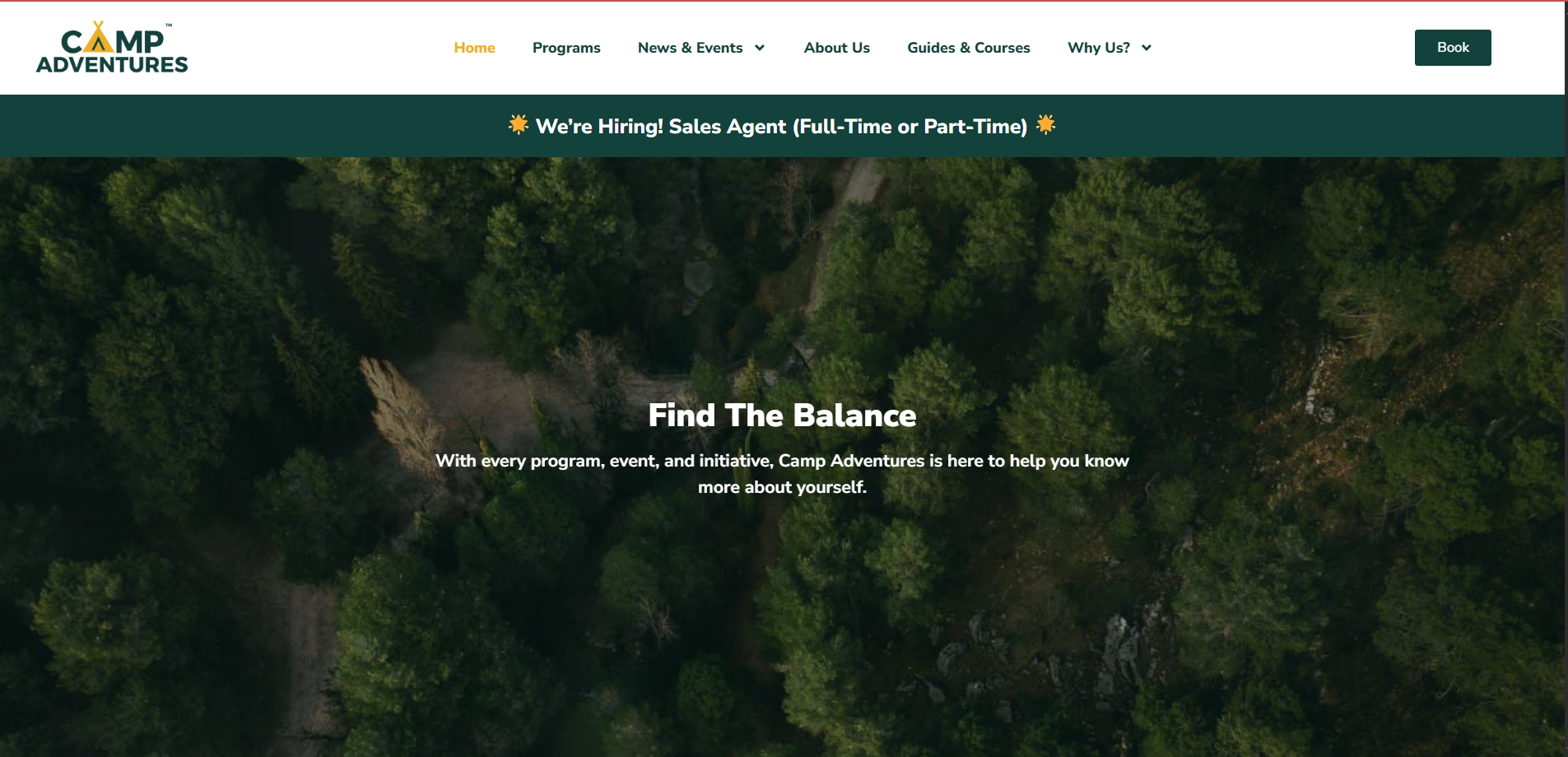Image resolution: width=1568 pixels, height=757 pixels.
Task: Open the Guides & Courses link
Action: pyautogui.click(x=969, y=48)
